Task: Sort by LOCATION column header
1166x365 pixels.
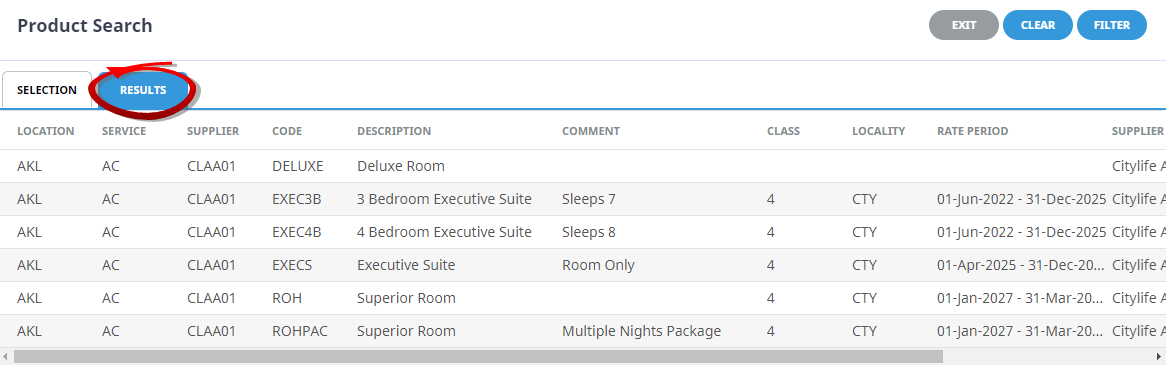Action: pos(46,131)
